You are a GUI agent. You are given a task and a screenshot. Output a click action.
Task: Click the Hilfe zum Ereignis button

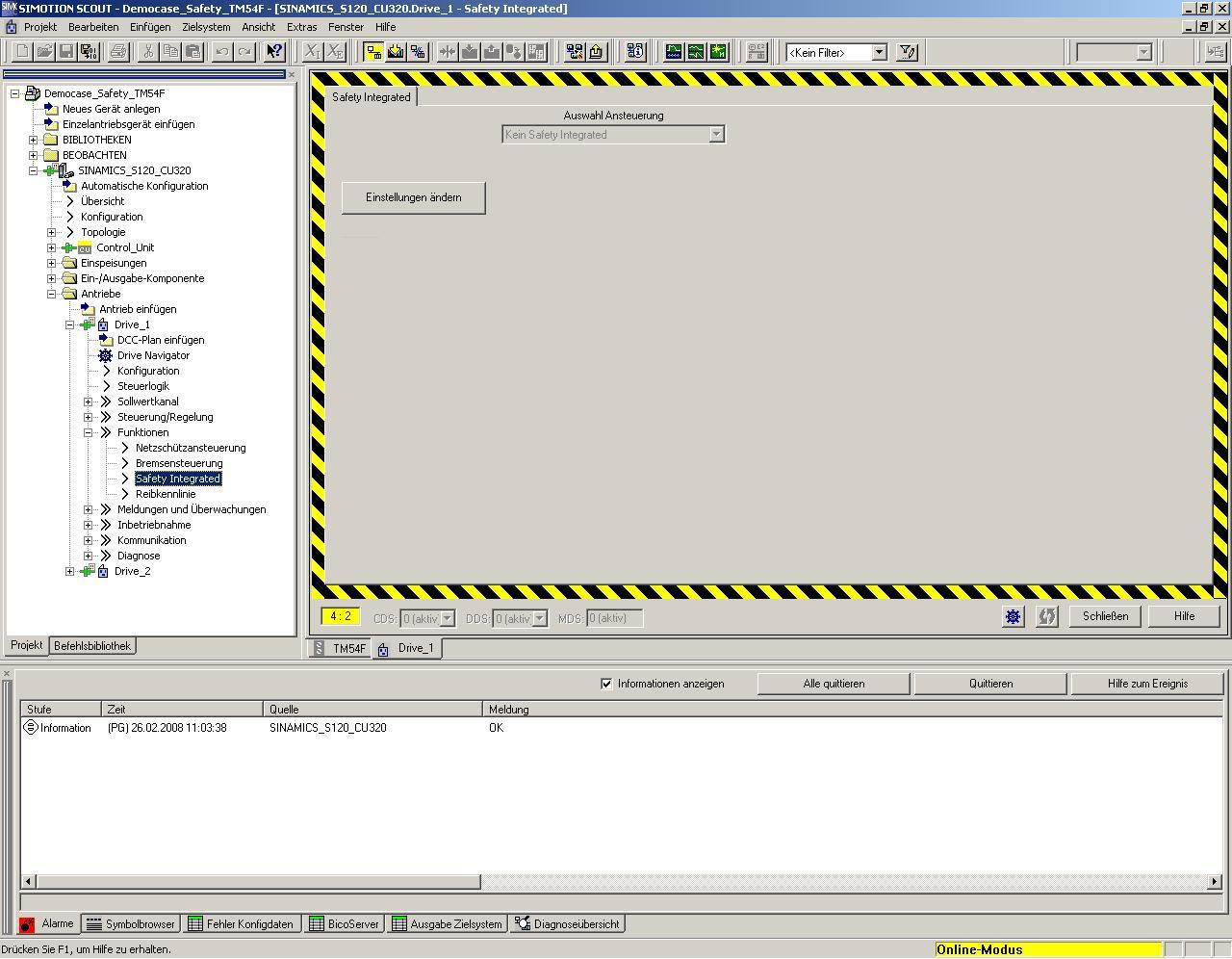(1147, 684)
